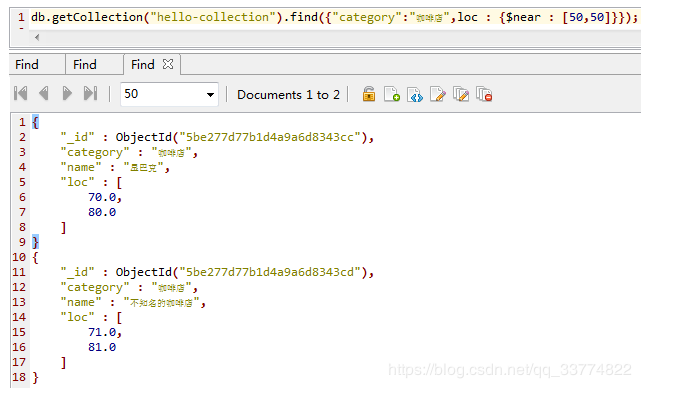Viewport: 679px width, 399px height.
Task: Click the loc value 70.0
Action: coord(102,198)
